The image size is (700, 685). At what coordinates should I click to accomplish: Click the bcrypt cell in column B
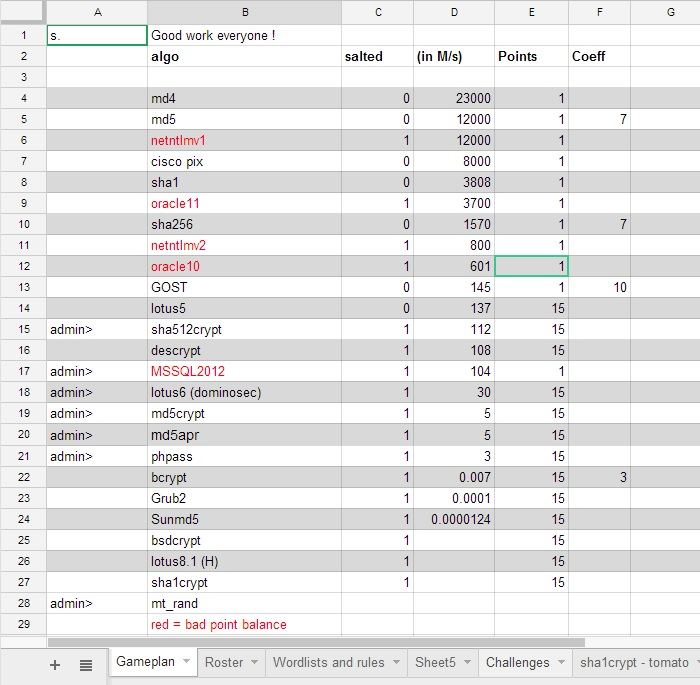(244, 477)
